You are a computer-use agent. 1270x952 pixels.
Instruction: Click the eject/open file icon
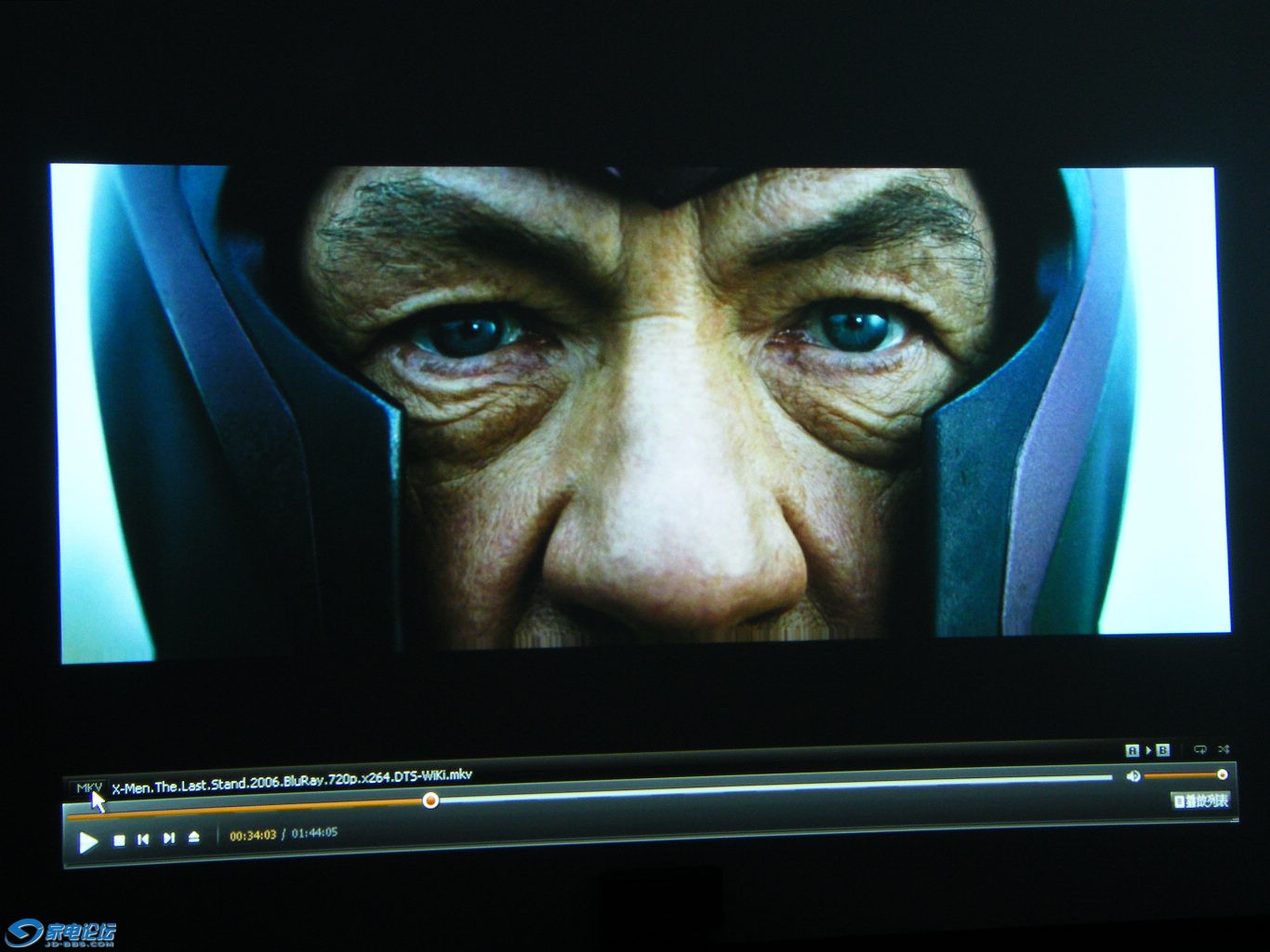tap(194, 838)
